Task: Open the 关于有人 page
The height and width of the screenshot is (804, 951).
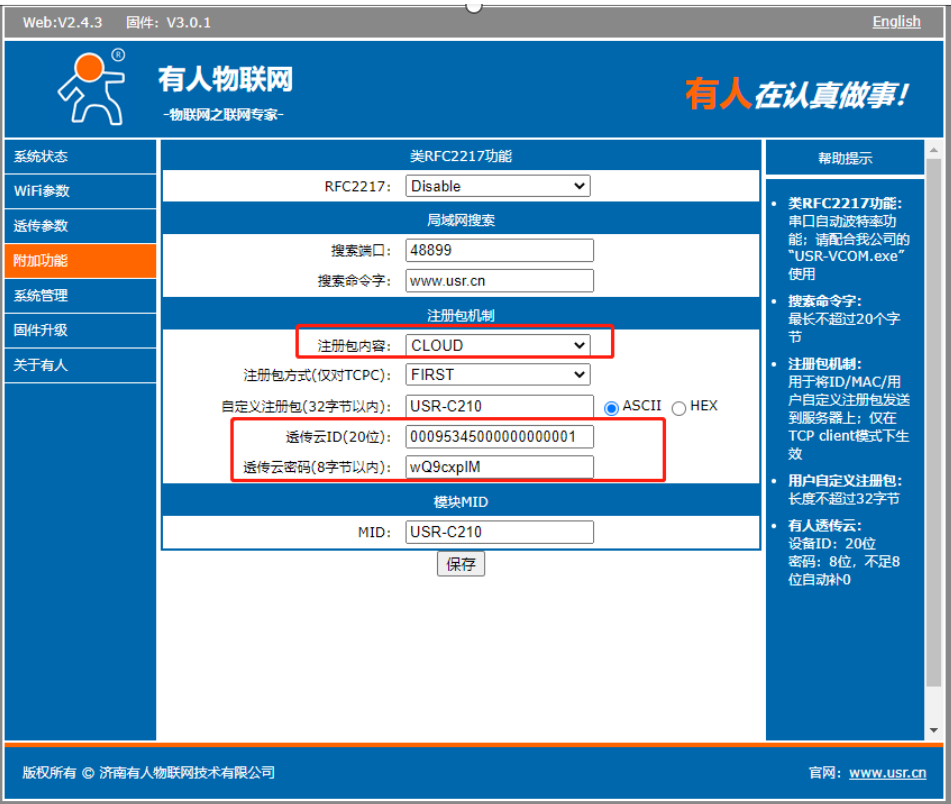Action: (x=80, y=365)
